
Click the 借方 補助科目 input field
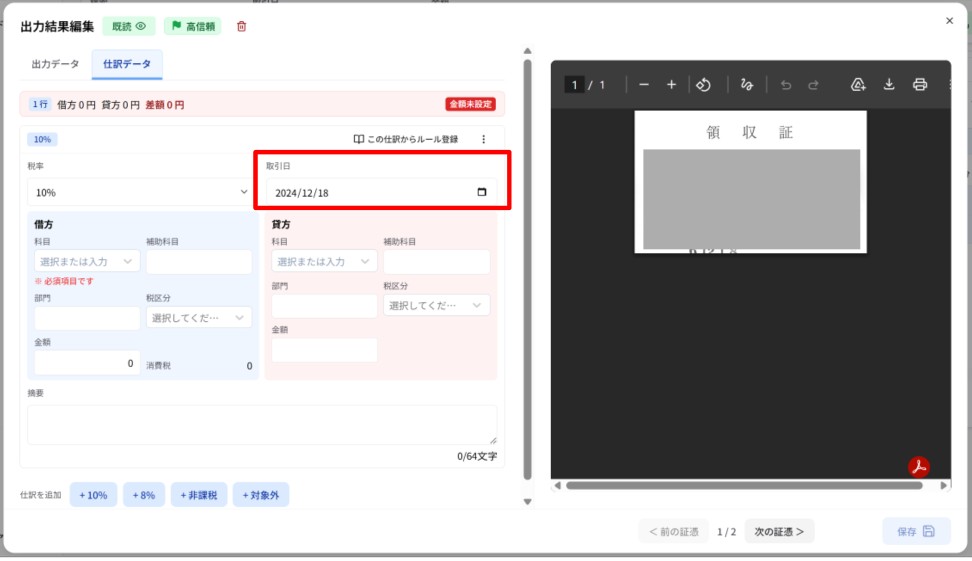click(x=199, y=262)
